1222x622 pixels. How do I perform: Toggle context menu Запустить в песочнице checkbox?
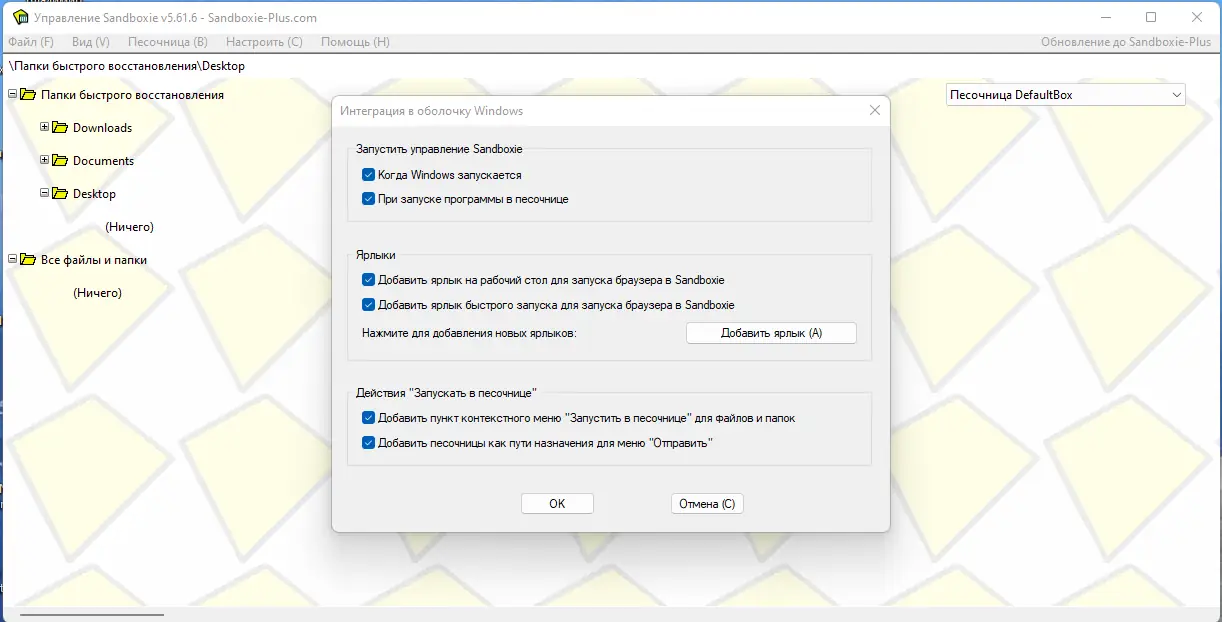368,418
